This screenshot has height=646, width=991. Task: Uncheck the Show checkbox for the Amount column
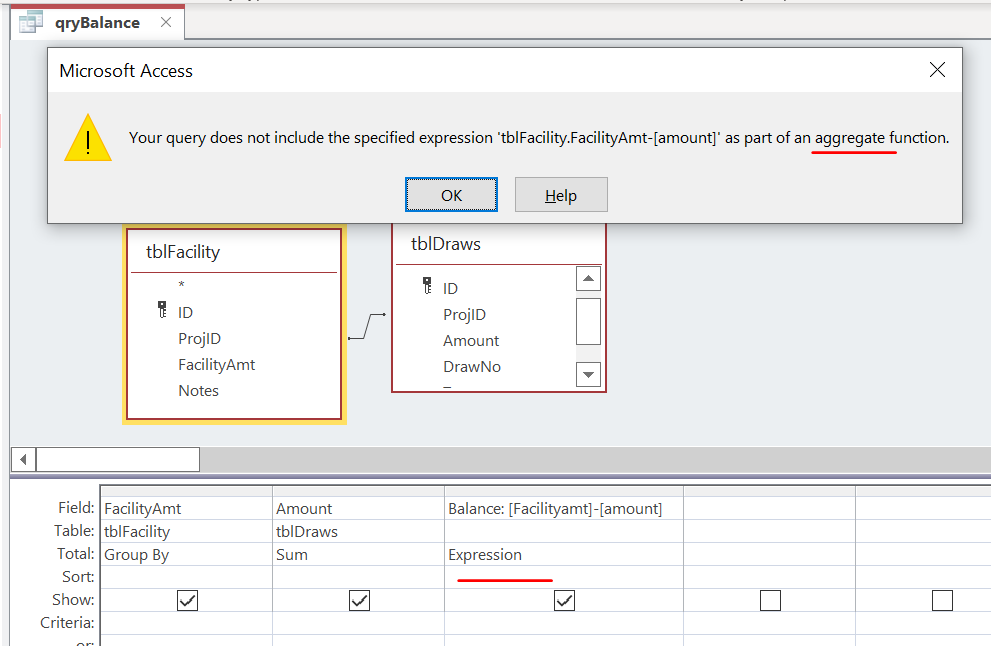pos(359,600)
